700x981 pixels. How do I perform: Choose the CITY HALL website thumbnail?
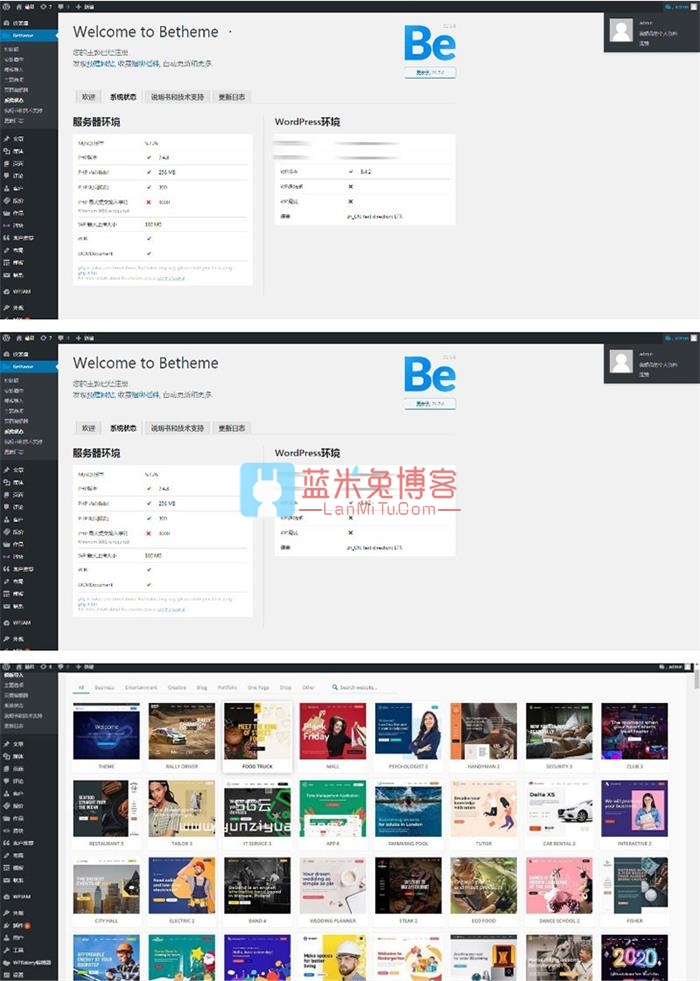106,886
